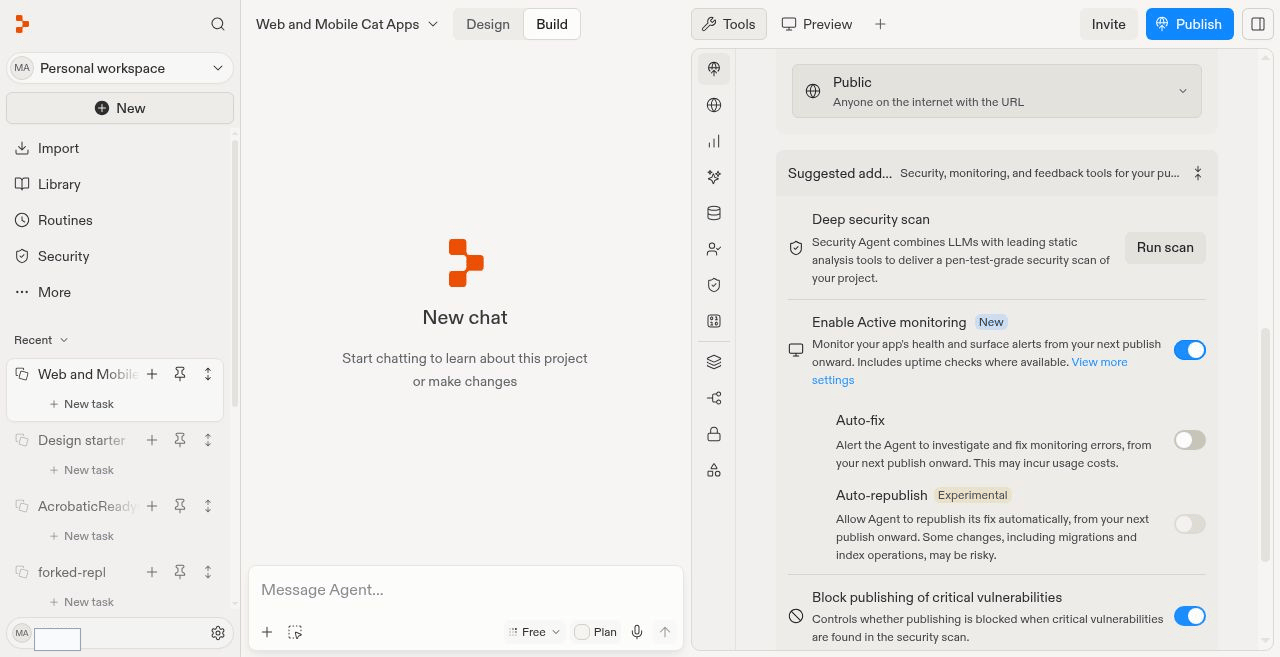Turn off Block publishing of critical vulnerabilities
1280x657 pixels.
(x=1190, y=616)
